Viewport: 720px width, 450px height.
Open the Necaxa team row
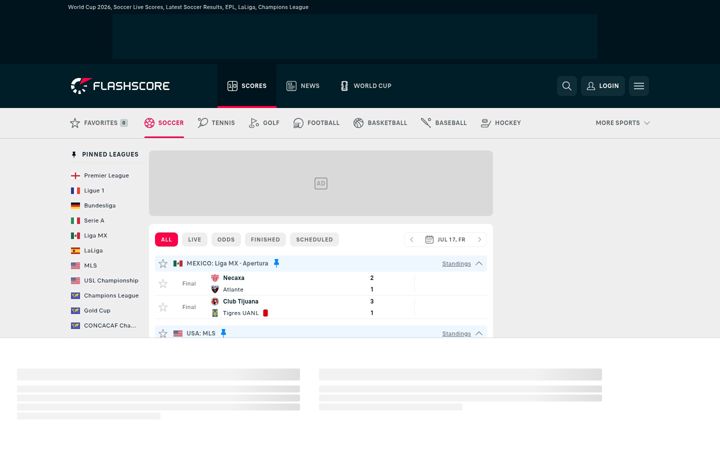tap(228, 278)
